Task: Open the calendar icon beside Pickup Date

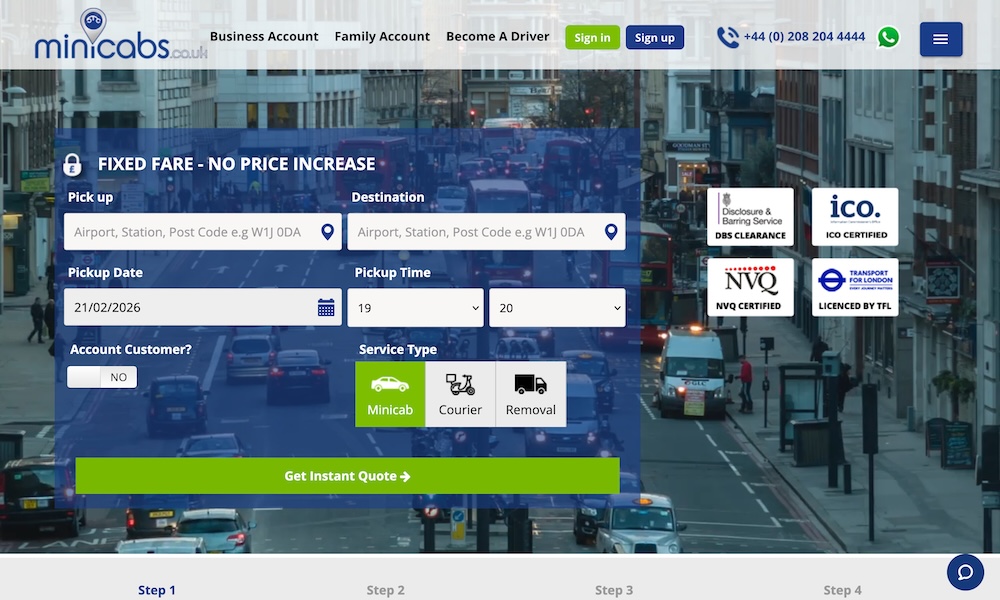Action: pyautogui.click(x=326, y=306)
